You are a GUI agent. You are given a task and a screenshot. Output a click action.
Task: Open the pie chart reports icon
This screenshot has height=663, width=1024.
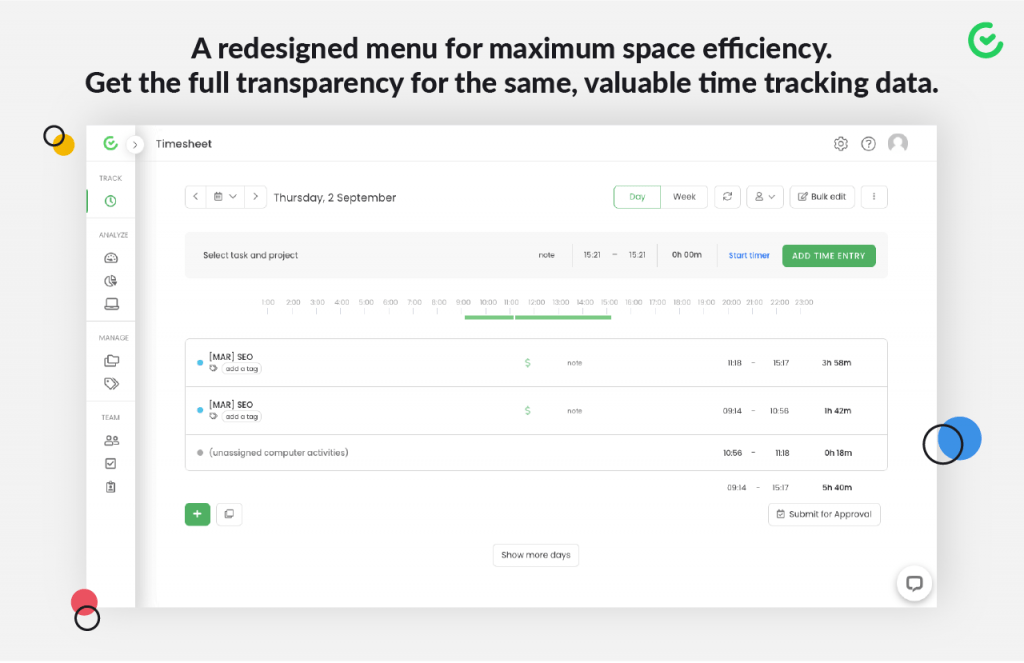tap(111, 281)
